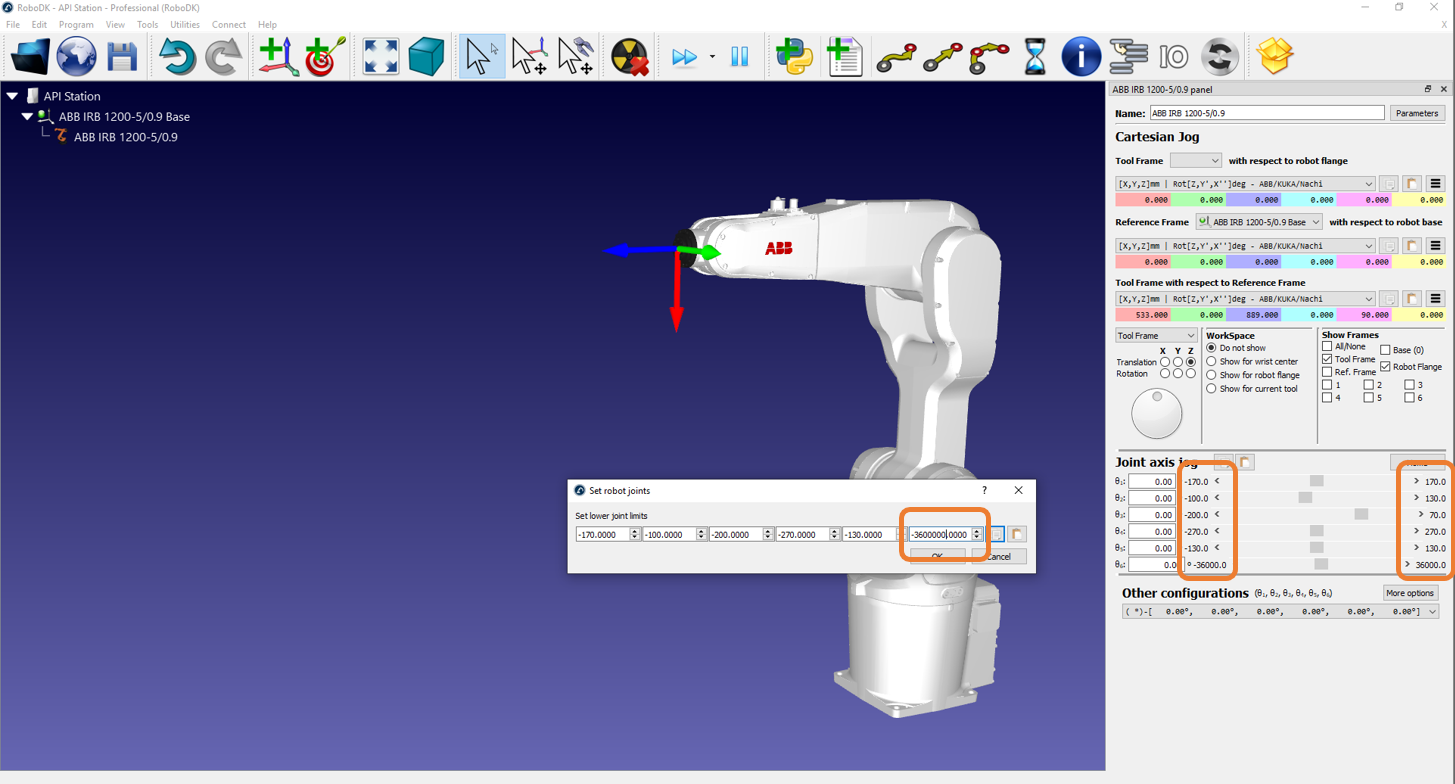Click the Fit All view icon

(x=380, y=57)
